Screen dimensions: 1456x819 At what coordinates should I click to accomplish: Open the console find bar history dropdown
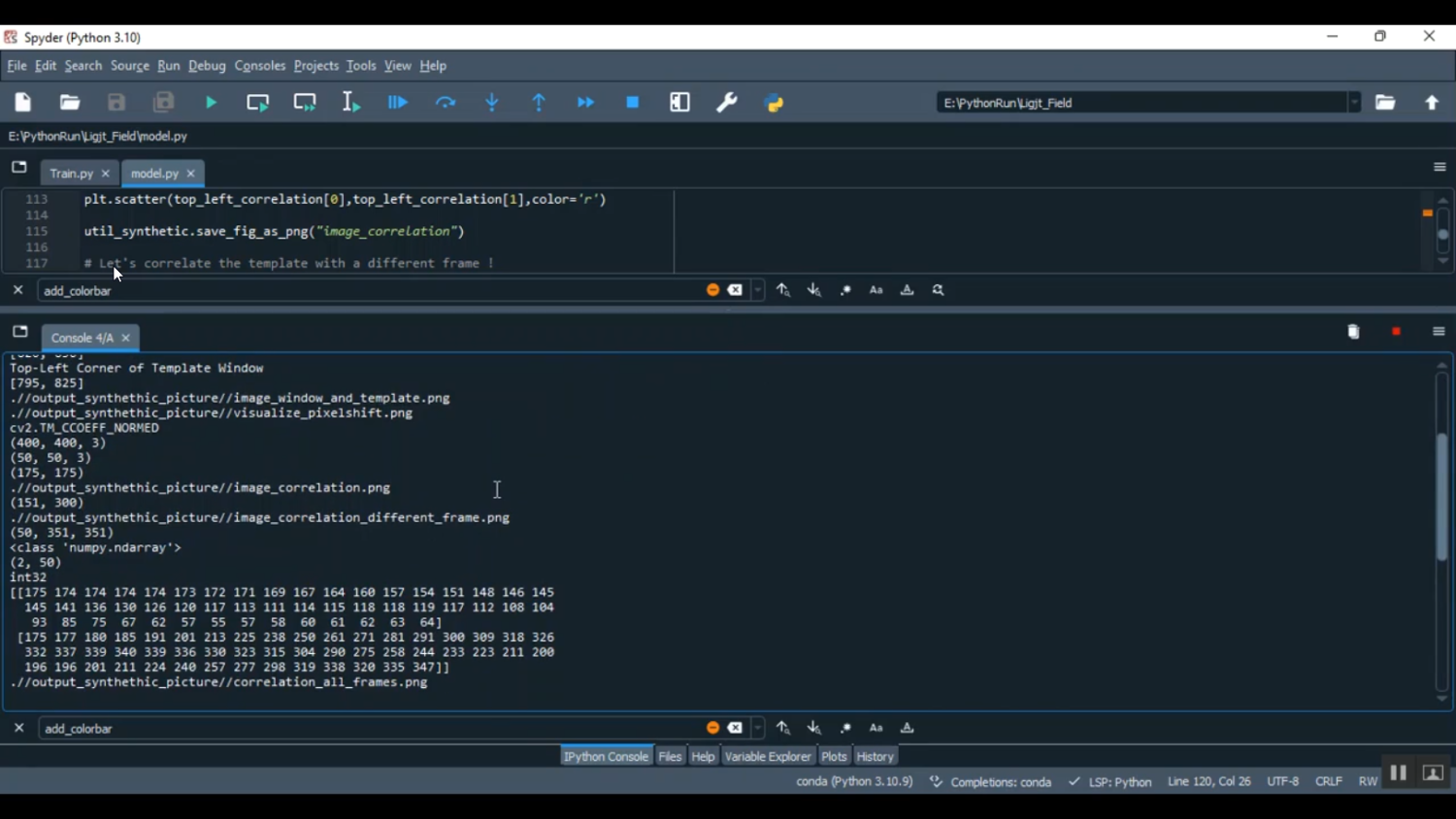point(759,728)
